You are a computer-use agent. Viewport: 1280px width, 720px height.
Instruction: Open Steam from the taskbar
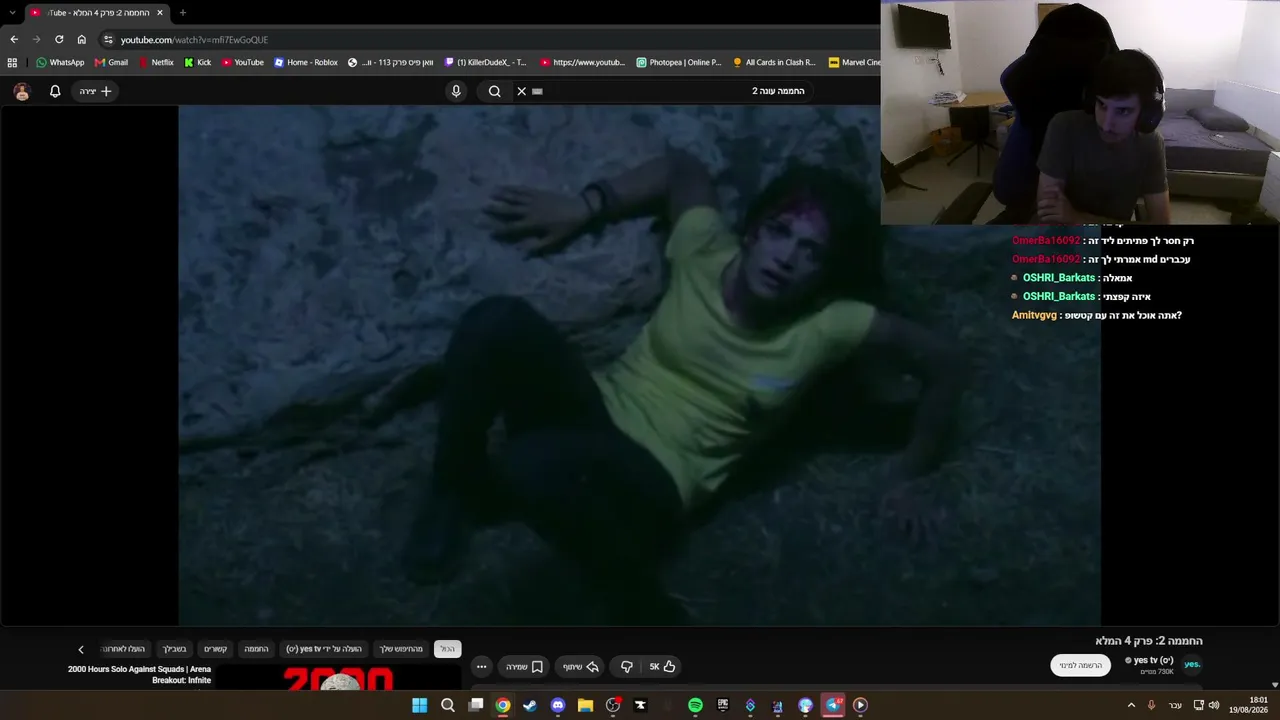point(530,705)
